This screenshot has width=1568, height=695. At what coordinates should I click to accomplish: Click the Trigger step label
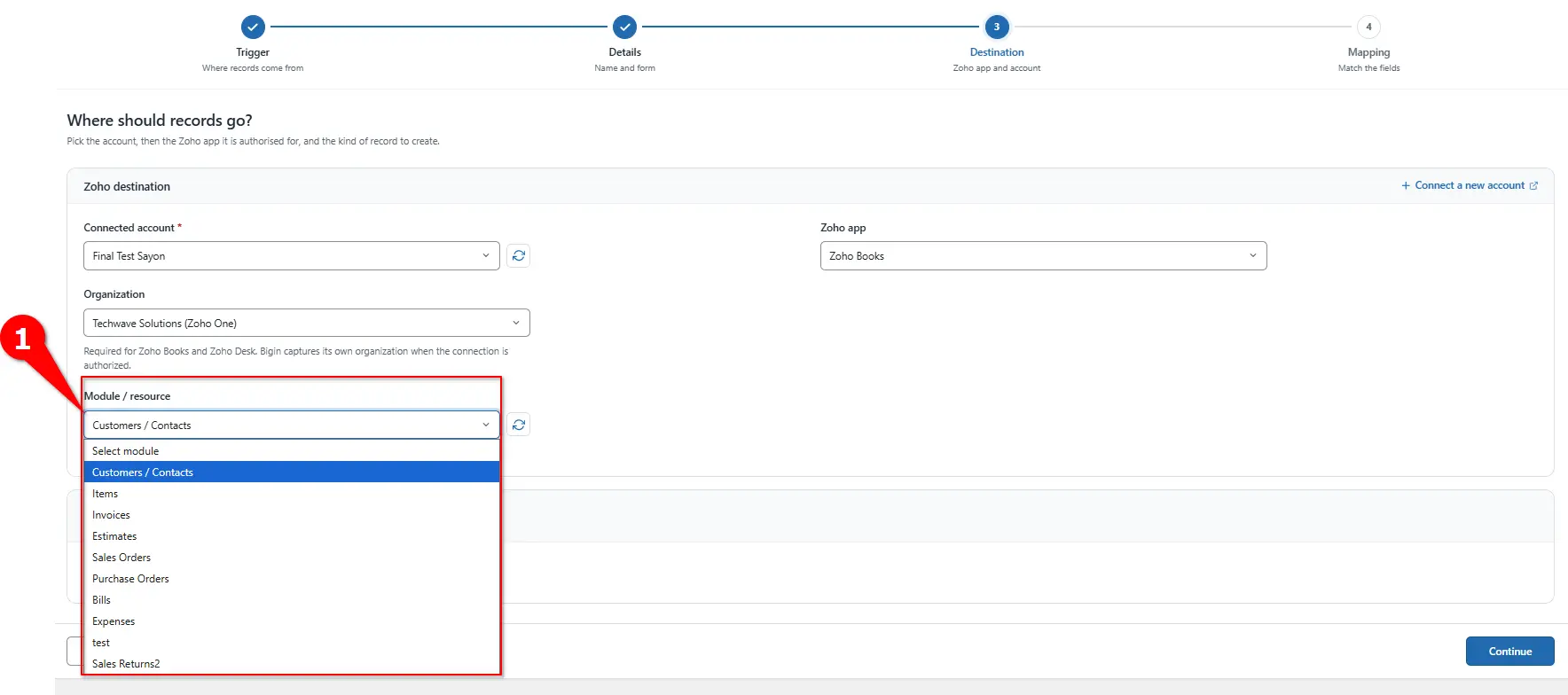point(253,52)
